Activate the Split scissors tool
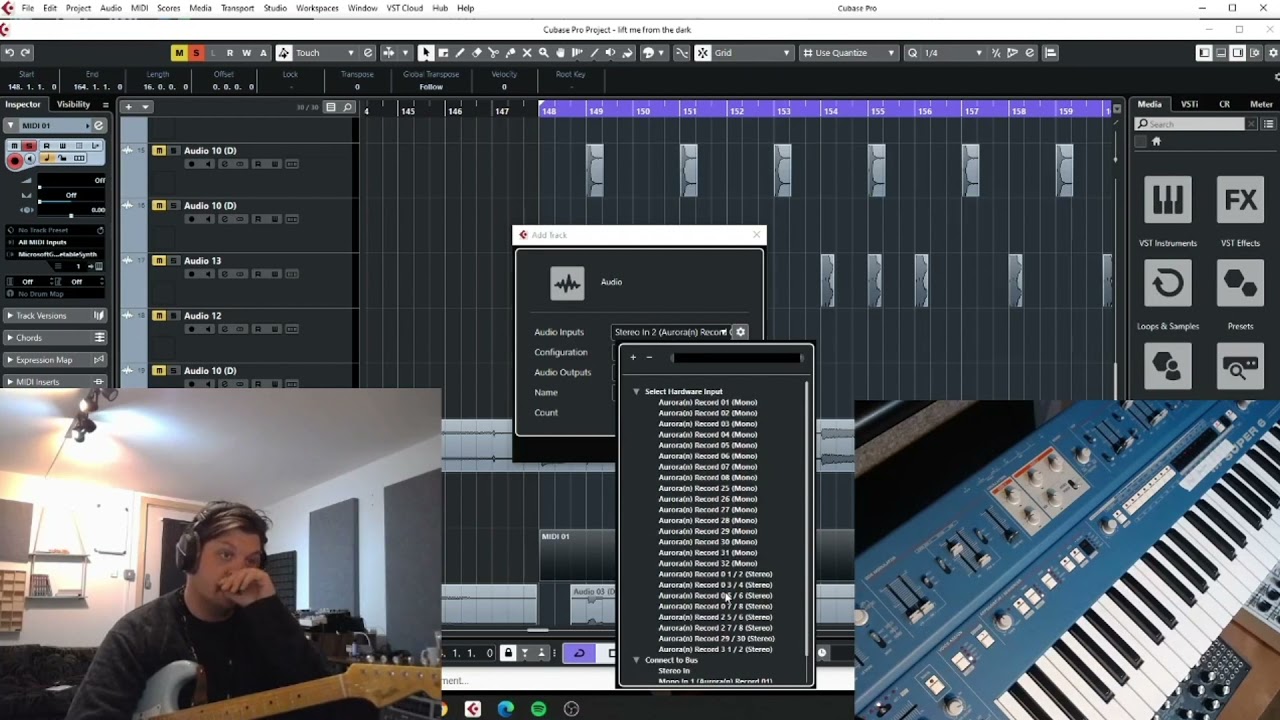 coord(494,53)
